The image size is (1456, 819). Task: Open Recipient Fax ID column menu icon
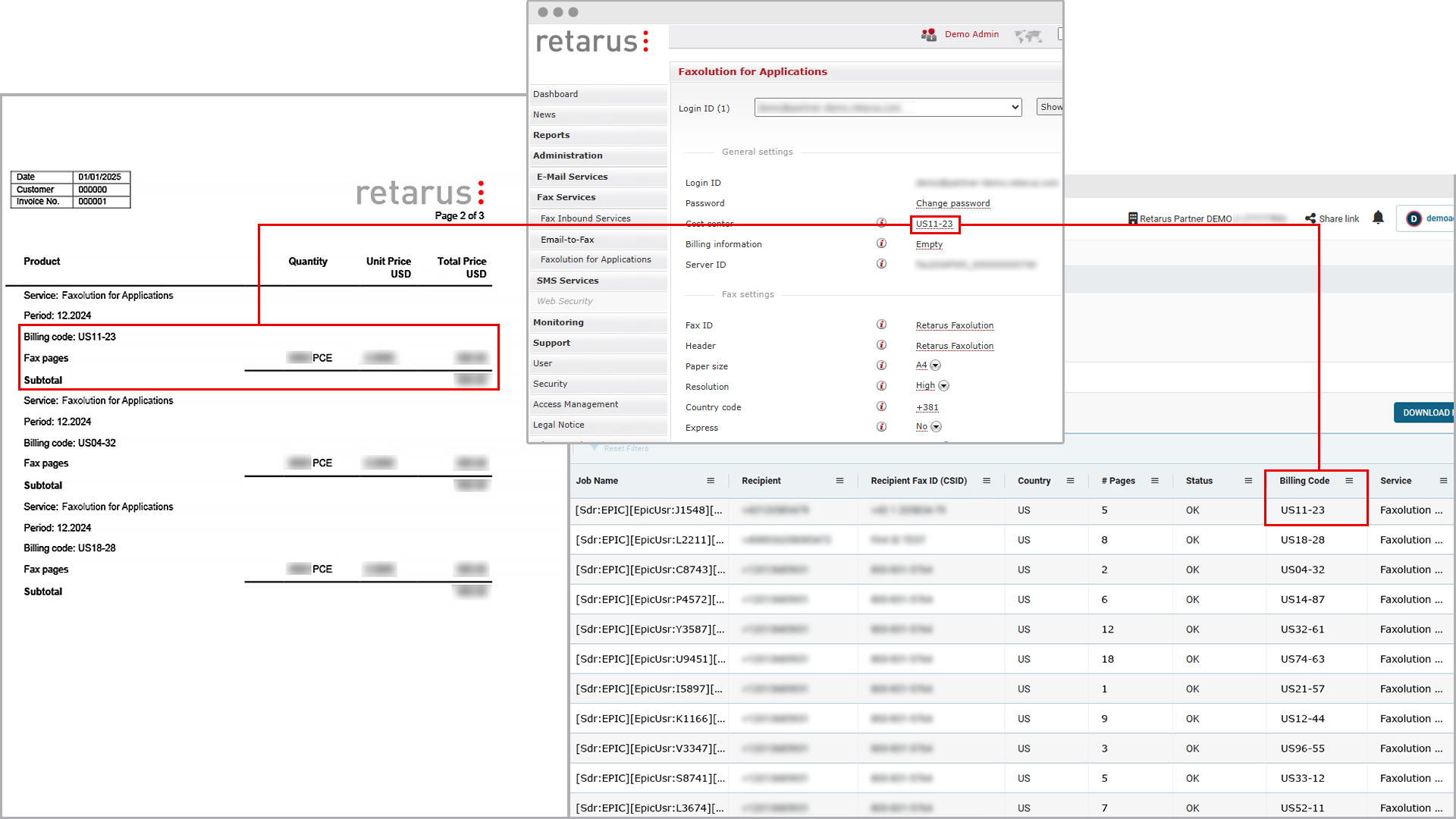[987, 481]
